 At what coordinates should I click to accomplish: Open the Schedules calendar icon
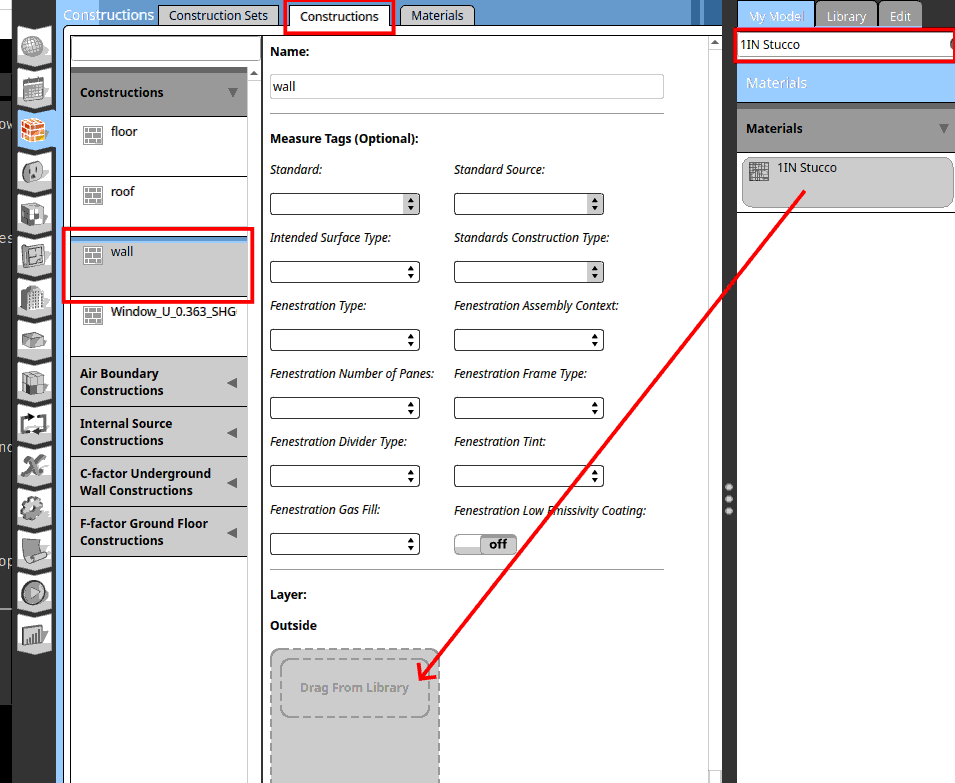(x=34, y=89)
